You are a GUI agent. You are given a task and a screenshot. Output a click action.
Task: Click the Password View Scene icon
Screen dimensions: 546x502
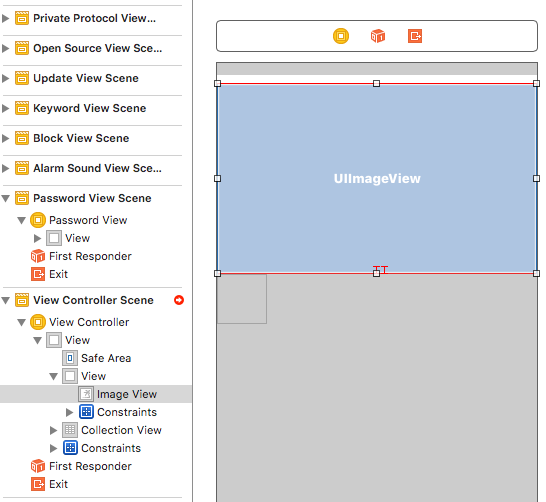tap(22, 198)
